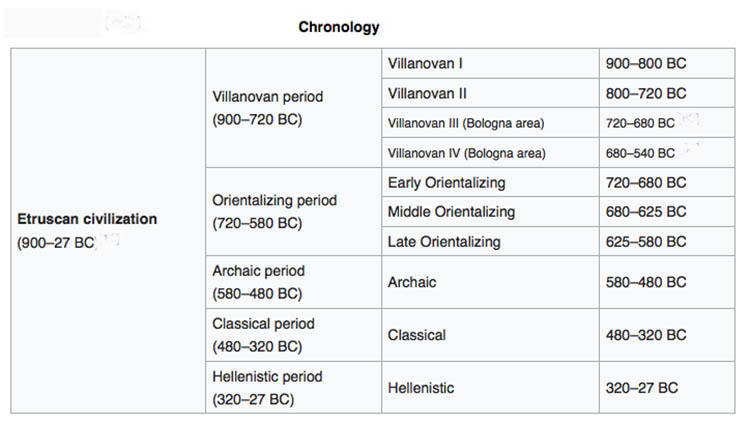The width and height of the screenshot is (750, 421).
Task: Select the bold Etruscan civilization text
Action: [x=87, y=218]
